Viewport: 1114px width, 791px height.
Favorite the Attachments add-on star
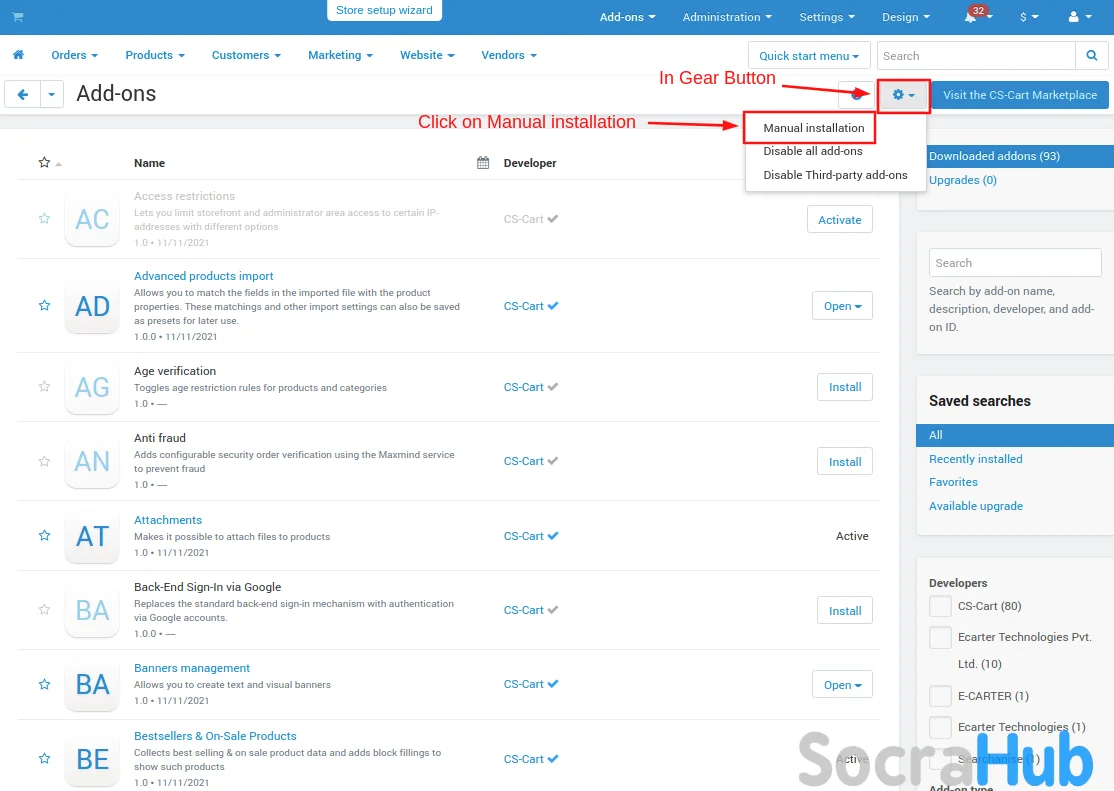(44, 535)
